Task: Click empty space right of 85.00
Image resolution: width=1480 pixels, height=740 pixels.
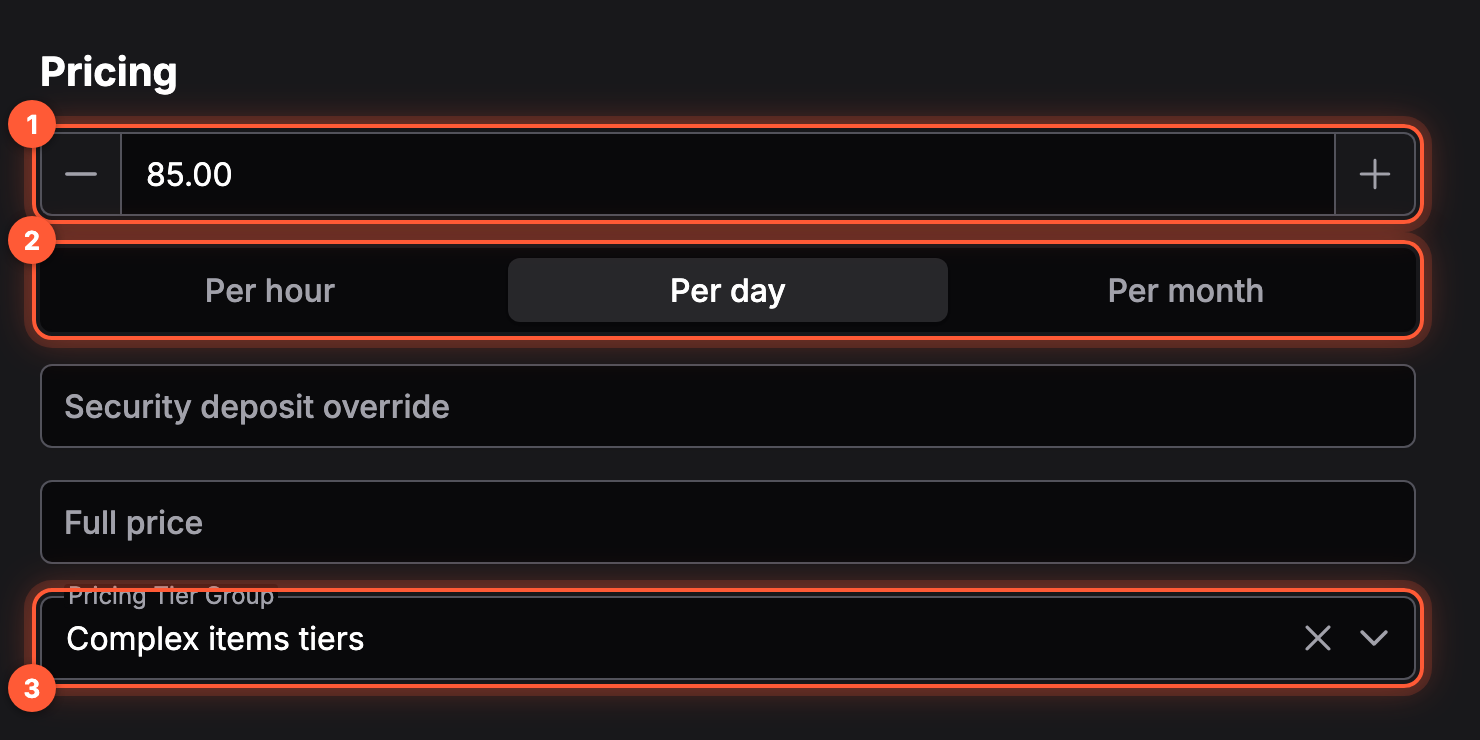Action: [x=780, y=174]
